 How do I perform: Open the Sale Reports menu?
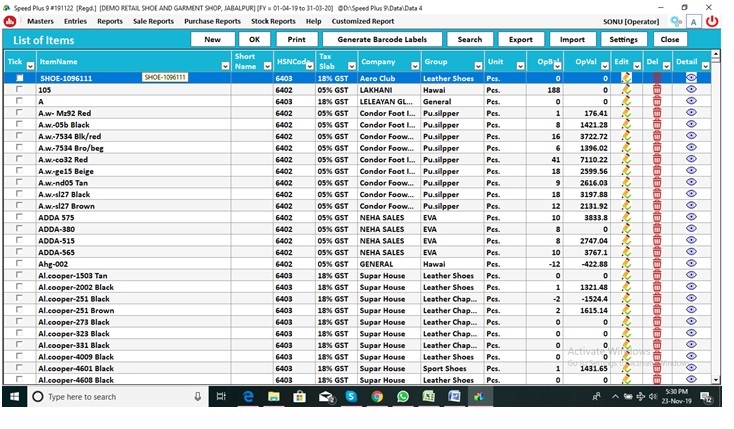point(153,21)
